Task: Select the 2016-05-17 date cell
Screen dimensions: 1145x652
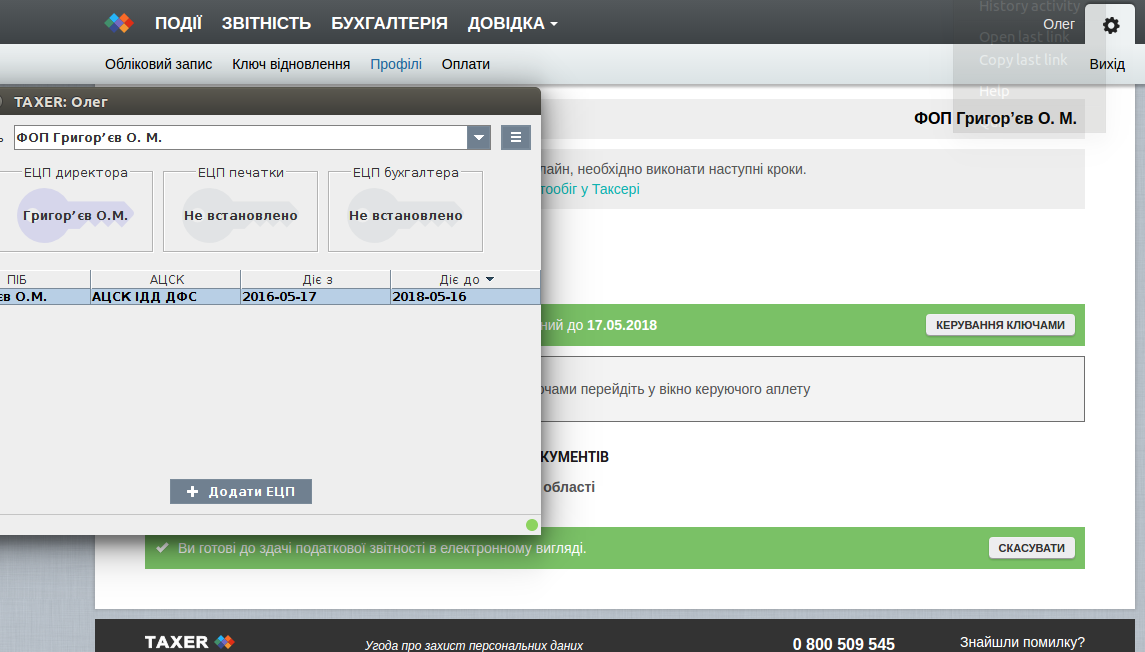Action: pos(315,296)
